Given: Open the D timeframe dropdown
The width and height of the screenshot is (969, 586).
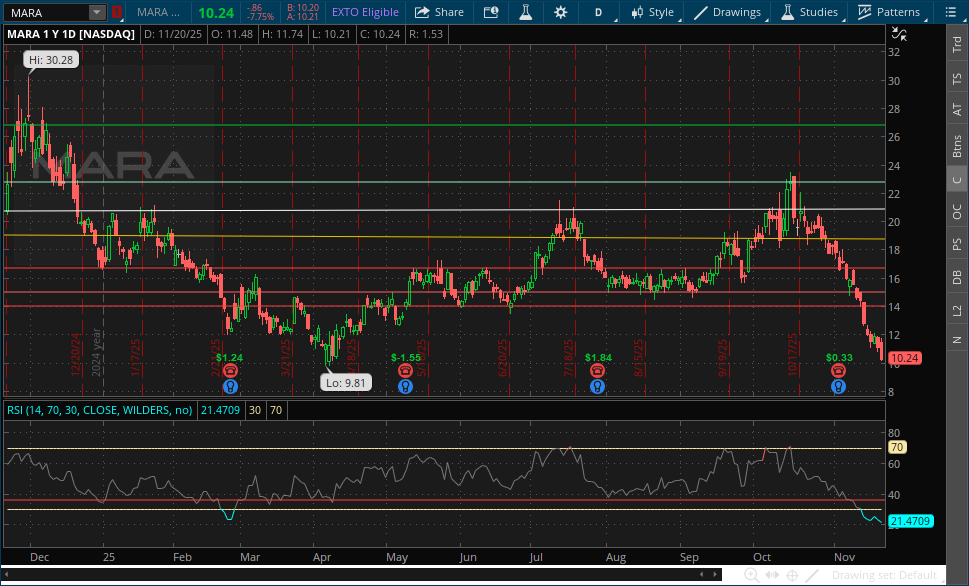Looking at the screenshot, I should coord(599,12).
